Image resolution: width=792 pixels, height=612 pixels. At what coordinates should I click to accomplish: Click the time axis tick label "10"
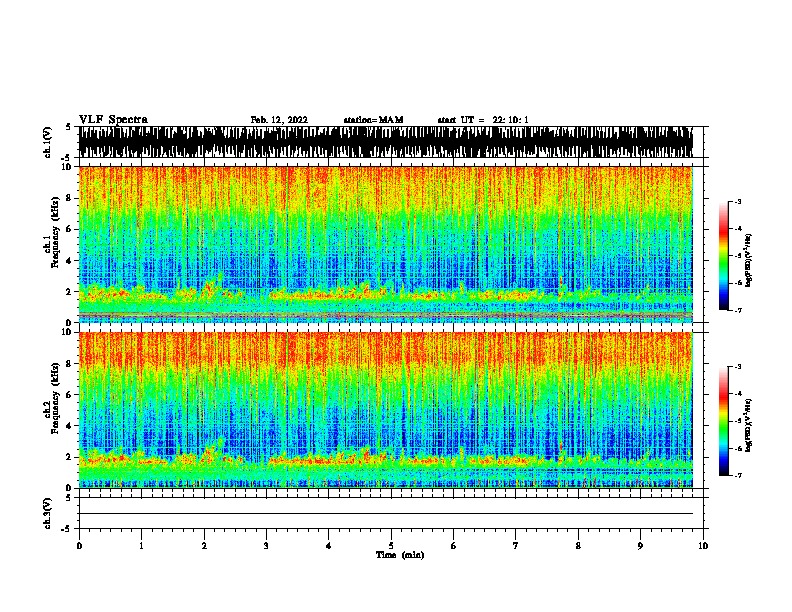pyautogui.click(x=703, y=546)
